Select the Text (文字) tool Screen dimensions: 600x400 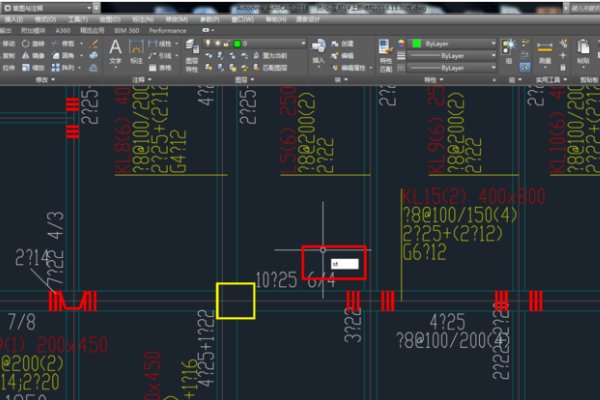coord(115,52)
